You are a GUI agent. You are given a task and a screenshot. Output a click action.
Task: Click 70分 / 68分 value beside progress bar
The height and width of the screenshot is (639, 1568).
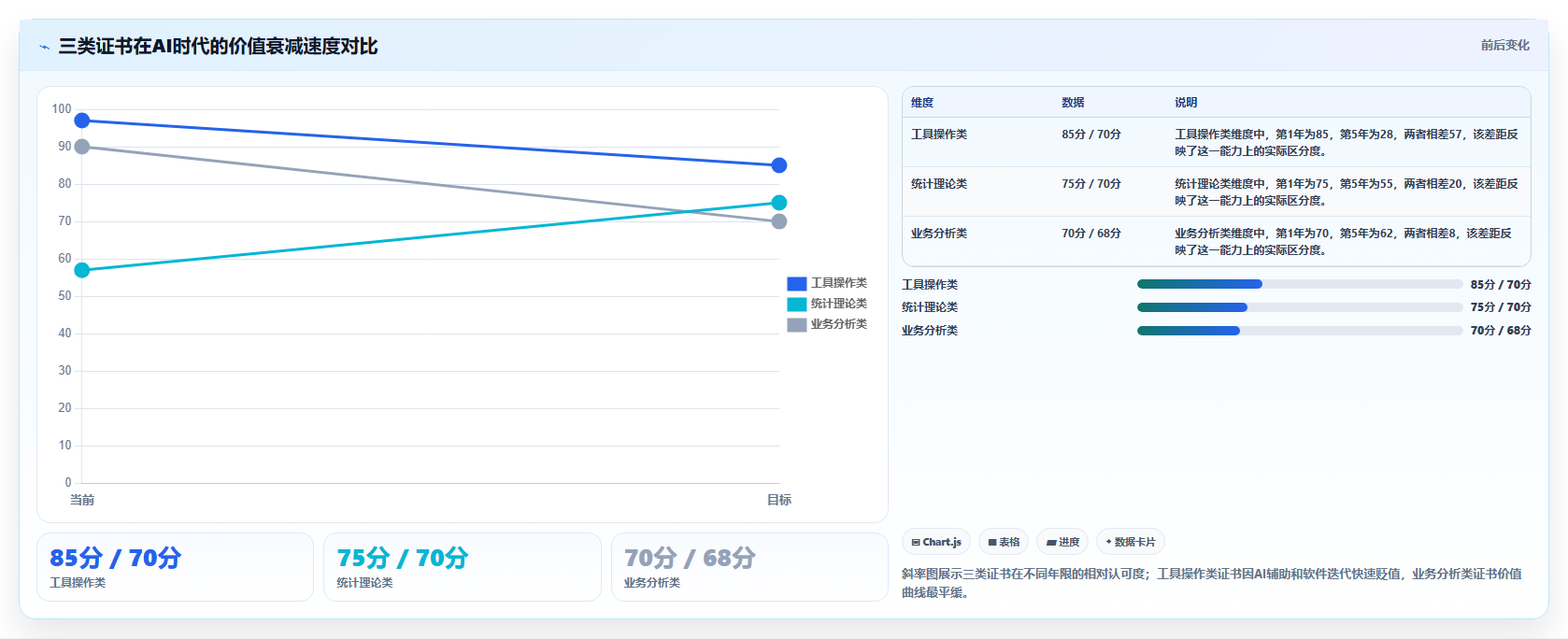1501,331
